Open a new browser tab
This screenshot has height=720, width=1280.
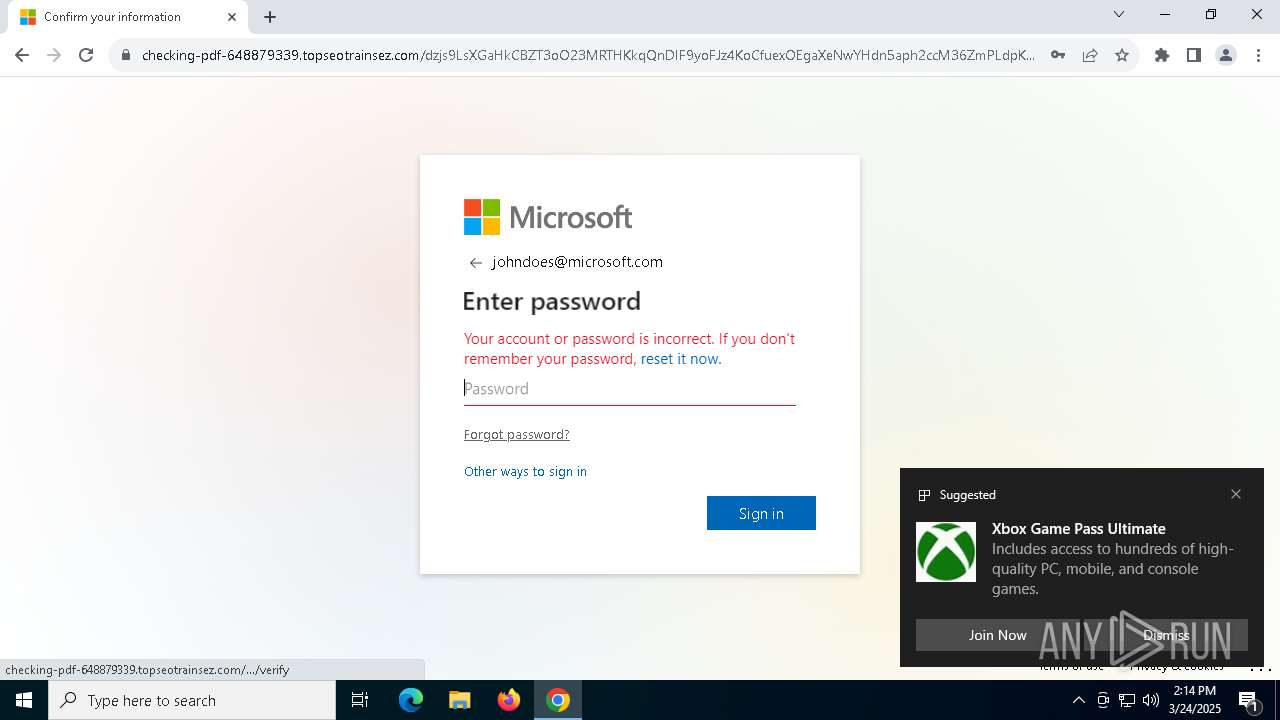pyautogui.click(x=270, y=17)
